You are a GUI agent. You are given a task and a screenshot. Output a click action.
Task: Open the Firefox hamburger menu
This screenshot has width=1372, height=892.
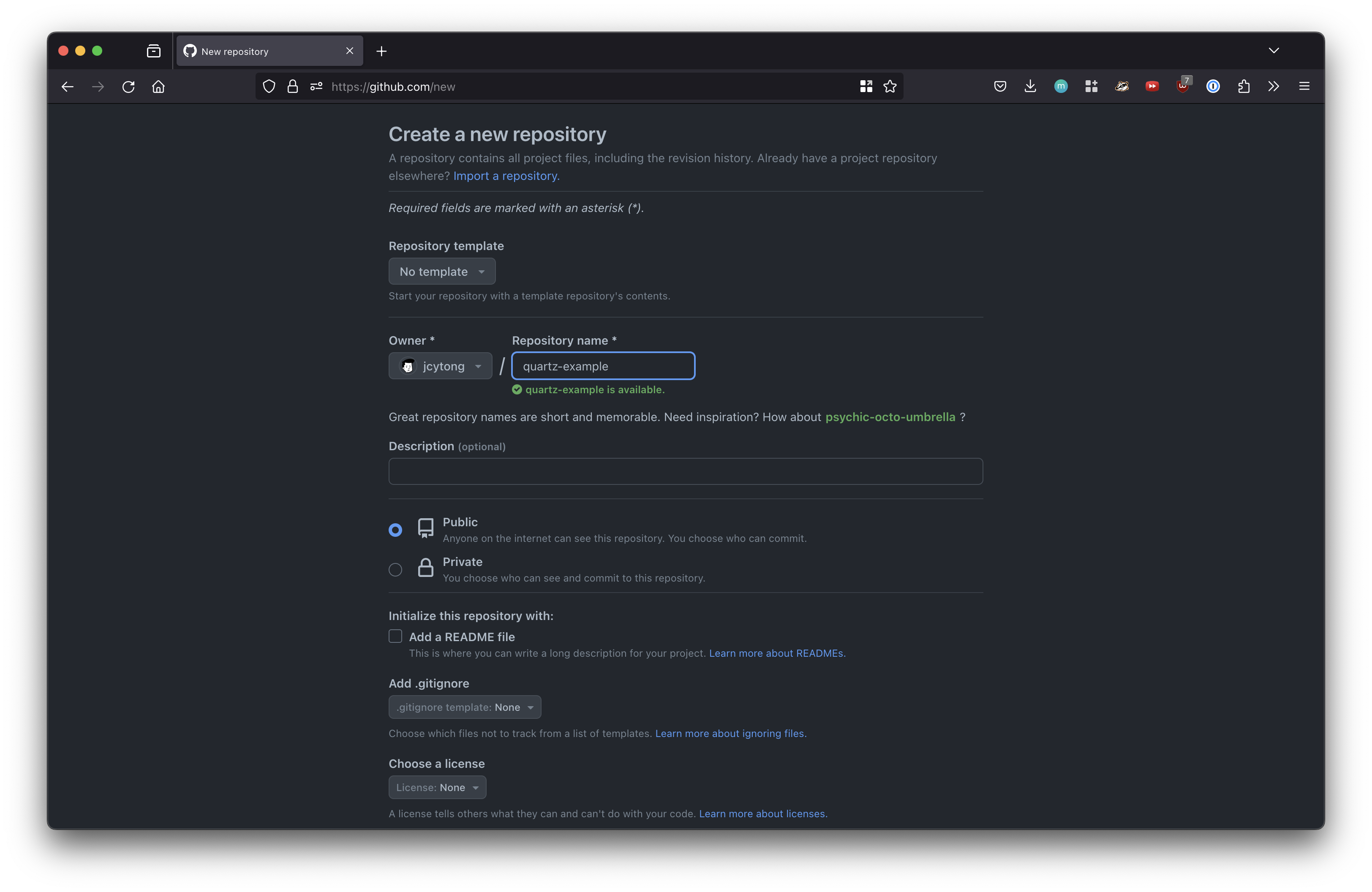[x=1304, y=87]
